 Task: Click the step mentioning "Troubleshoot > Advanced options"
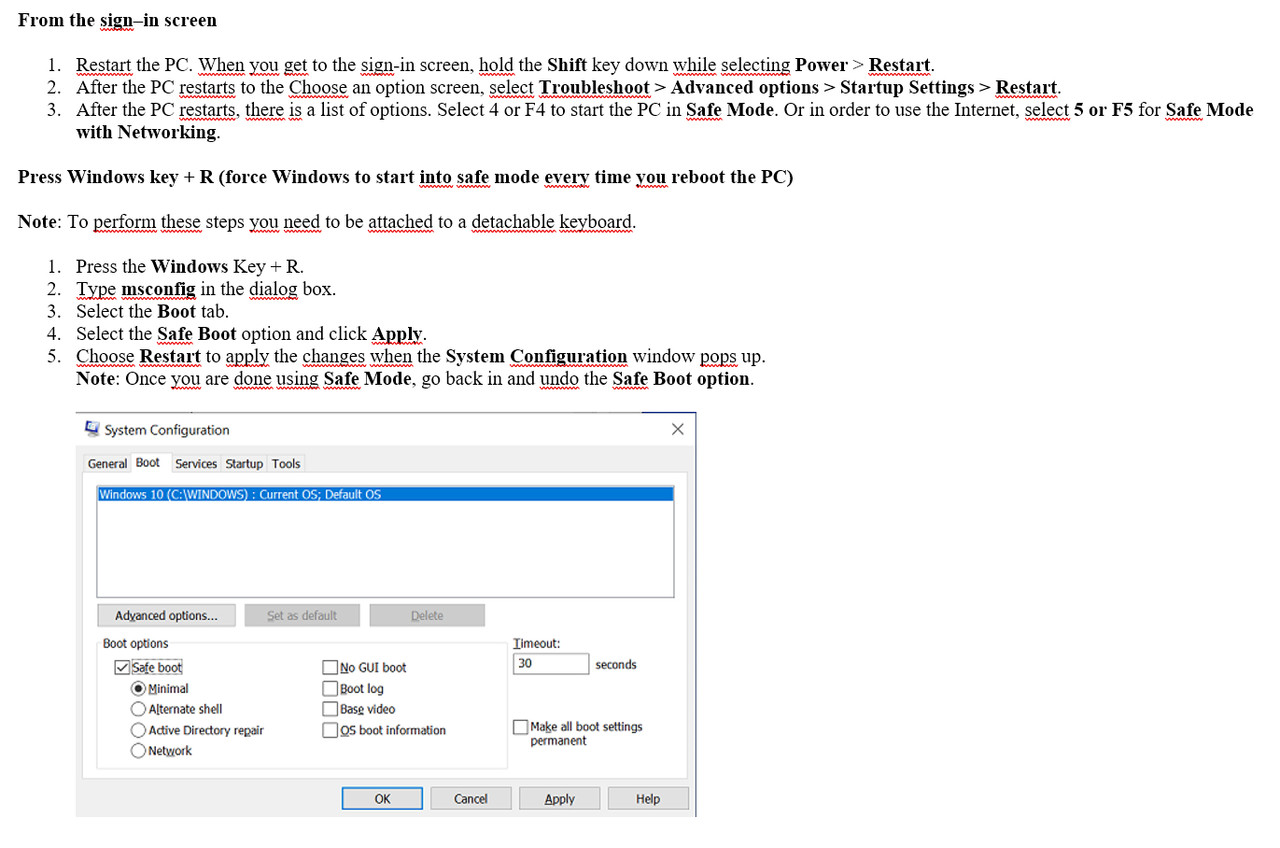(569, 87)
